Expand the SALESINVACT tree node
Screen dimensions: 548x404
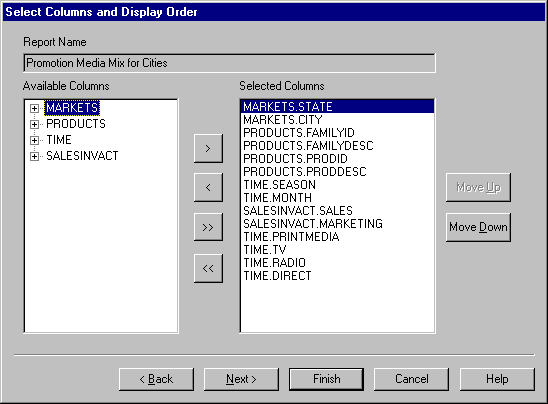(34, 156)
